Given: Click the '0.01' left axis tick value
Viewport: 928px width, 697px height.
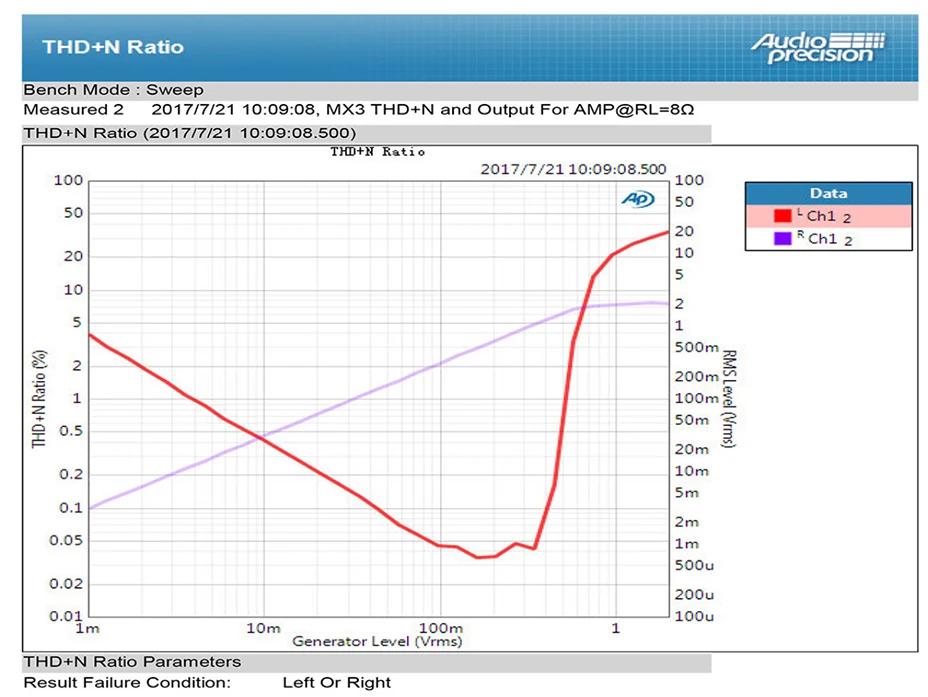Looking at the screenshot, I should 66,616.
